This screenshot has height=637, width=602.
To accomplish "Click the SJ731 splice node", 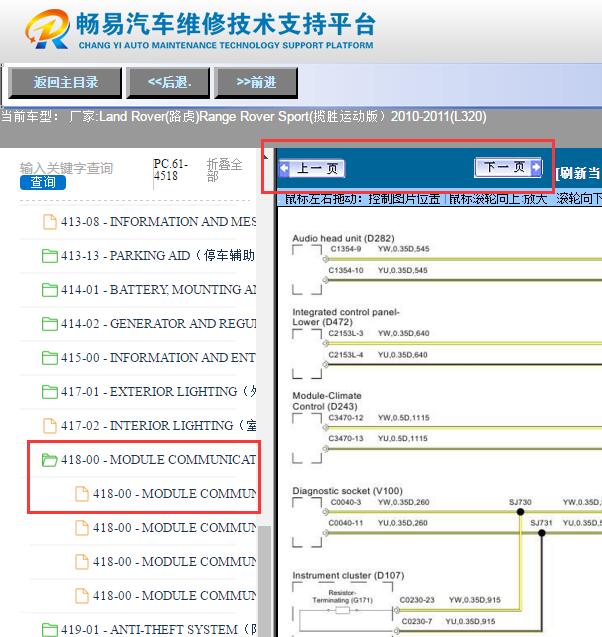I will pos(541,533).
